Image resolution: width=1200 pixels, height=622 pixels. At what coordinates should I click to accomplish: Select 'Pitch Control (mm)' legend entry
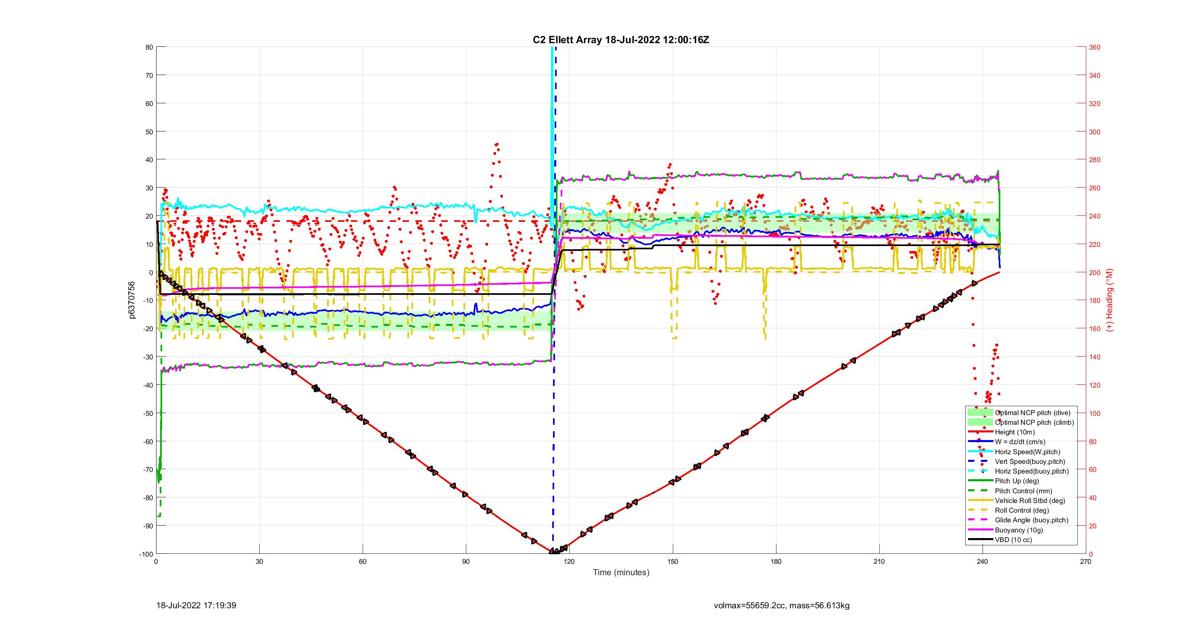coord(1024,491)
